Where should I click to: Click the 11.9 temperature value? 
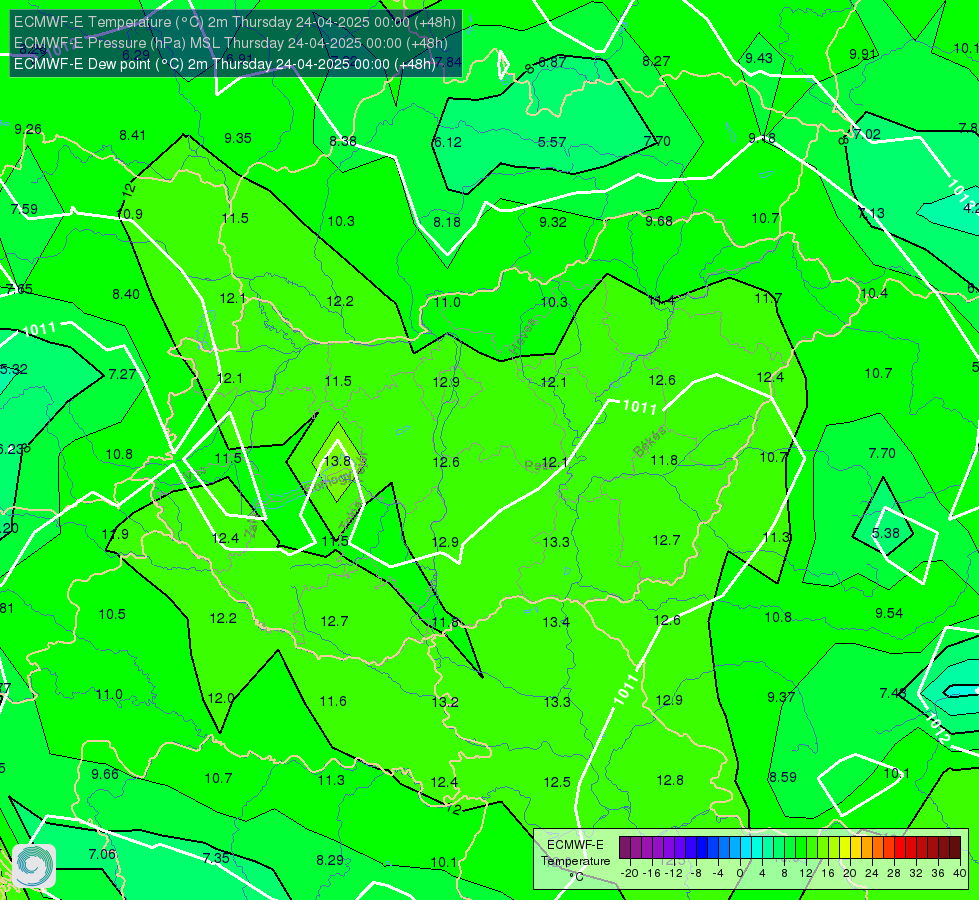[x=115, y=535]
